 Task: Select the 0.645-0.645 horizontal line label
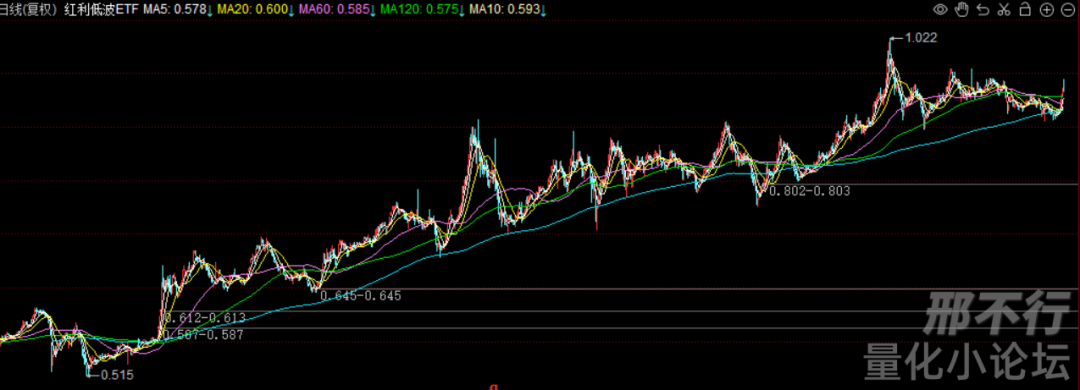coord(360,296)
